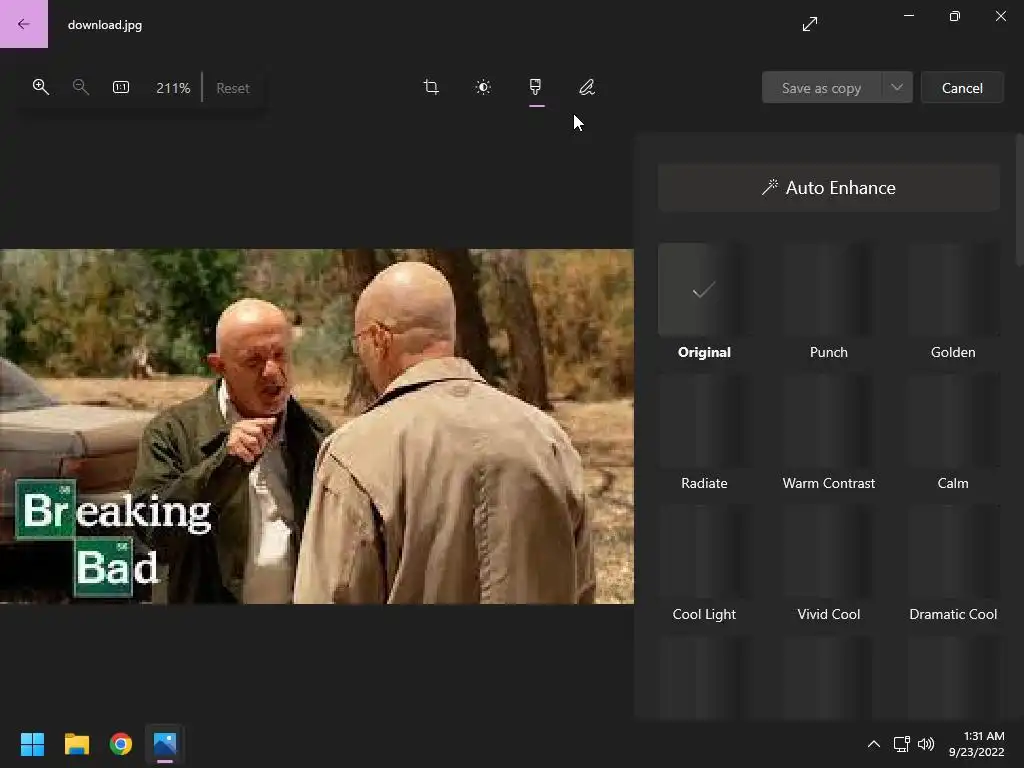Set the zoom to actual size 1:1
The image size is (1024, 768).
[121, 87]
